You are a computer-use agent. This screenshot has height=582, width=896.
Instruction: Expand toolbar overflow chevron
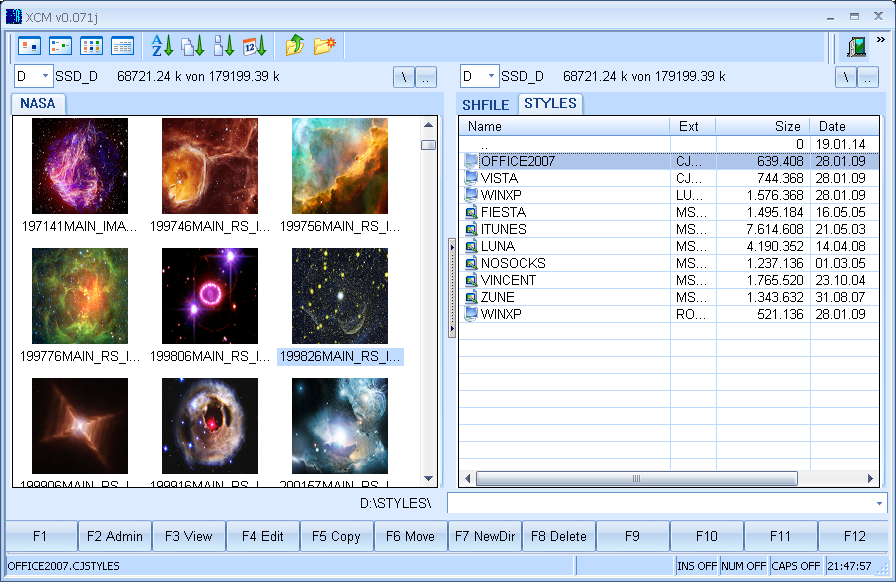[881, 40]
